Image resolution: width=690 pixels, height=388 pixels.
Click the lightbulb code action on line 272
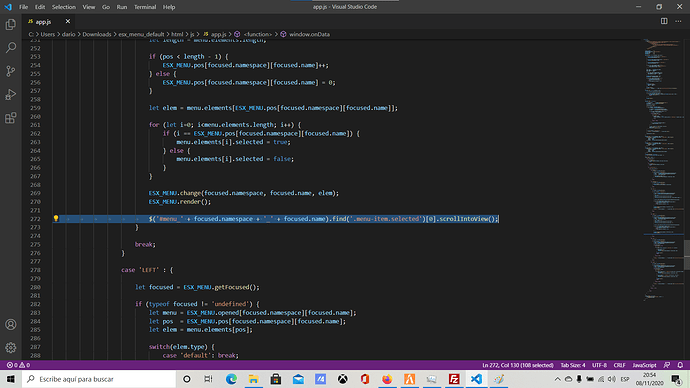(x=56, y=219)
